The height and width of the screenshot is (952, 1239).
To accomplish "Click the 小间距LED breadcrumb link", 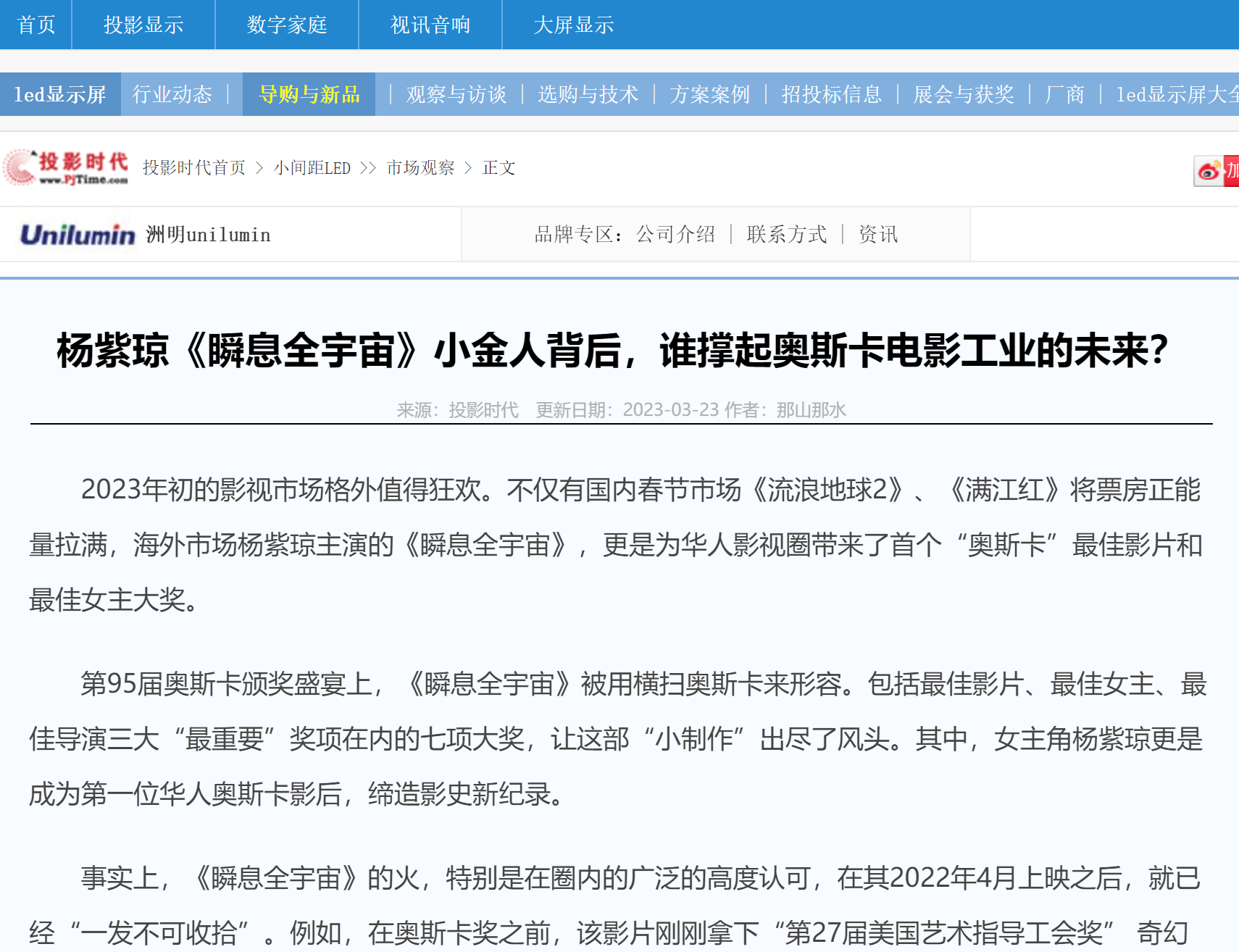I will coord(312,168).
